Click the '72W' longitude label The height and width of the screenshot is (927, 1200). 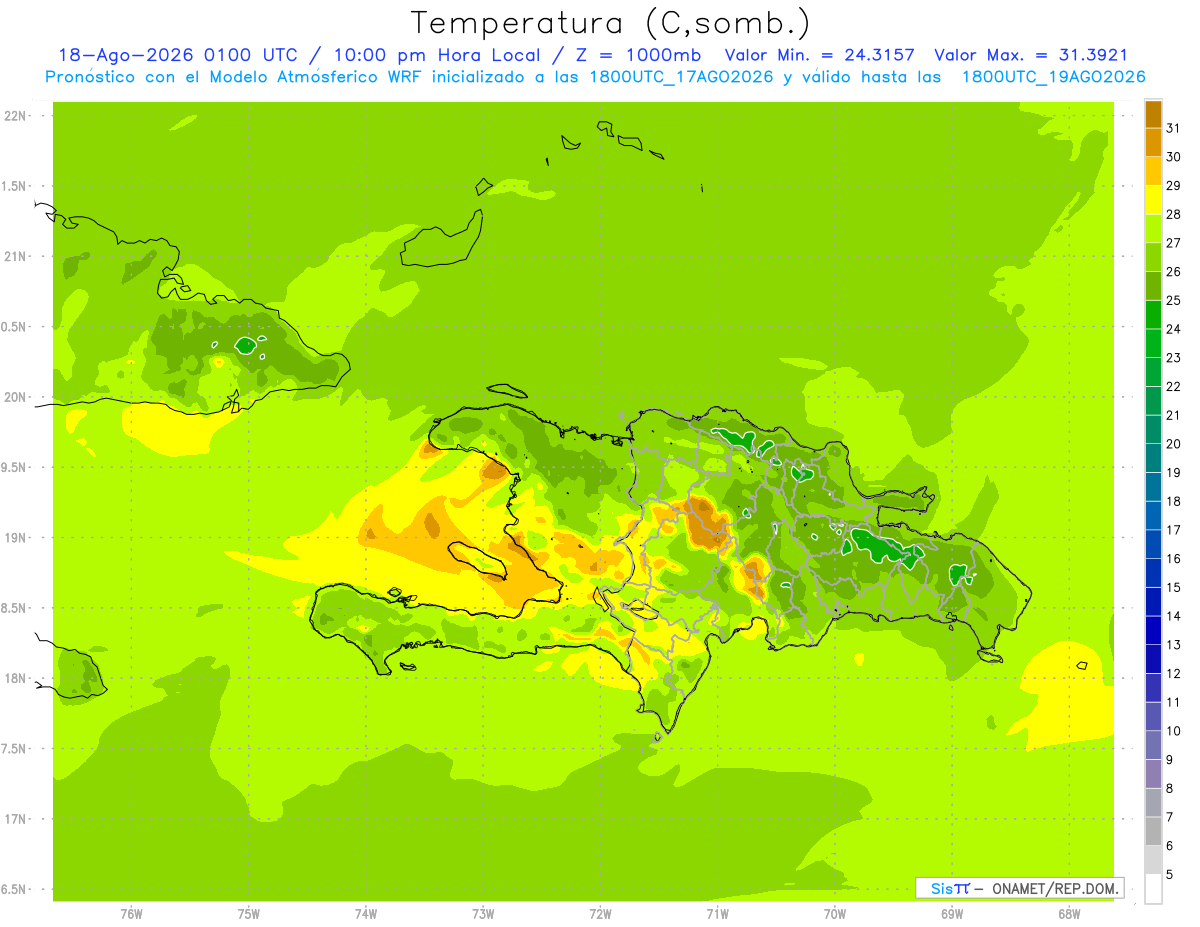tap(600, 914)
